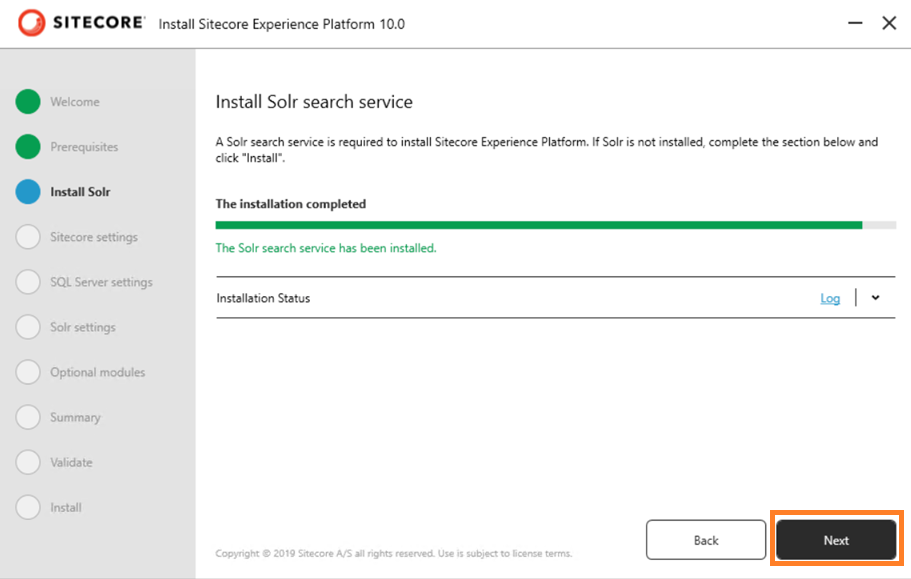Viewport: 911px width, 579px height.
Task: Click the Optional modules step circle
Action: pyautogui.click(x=28, y=372)
